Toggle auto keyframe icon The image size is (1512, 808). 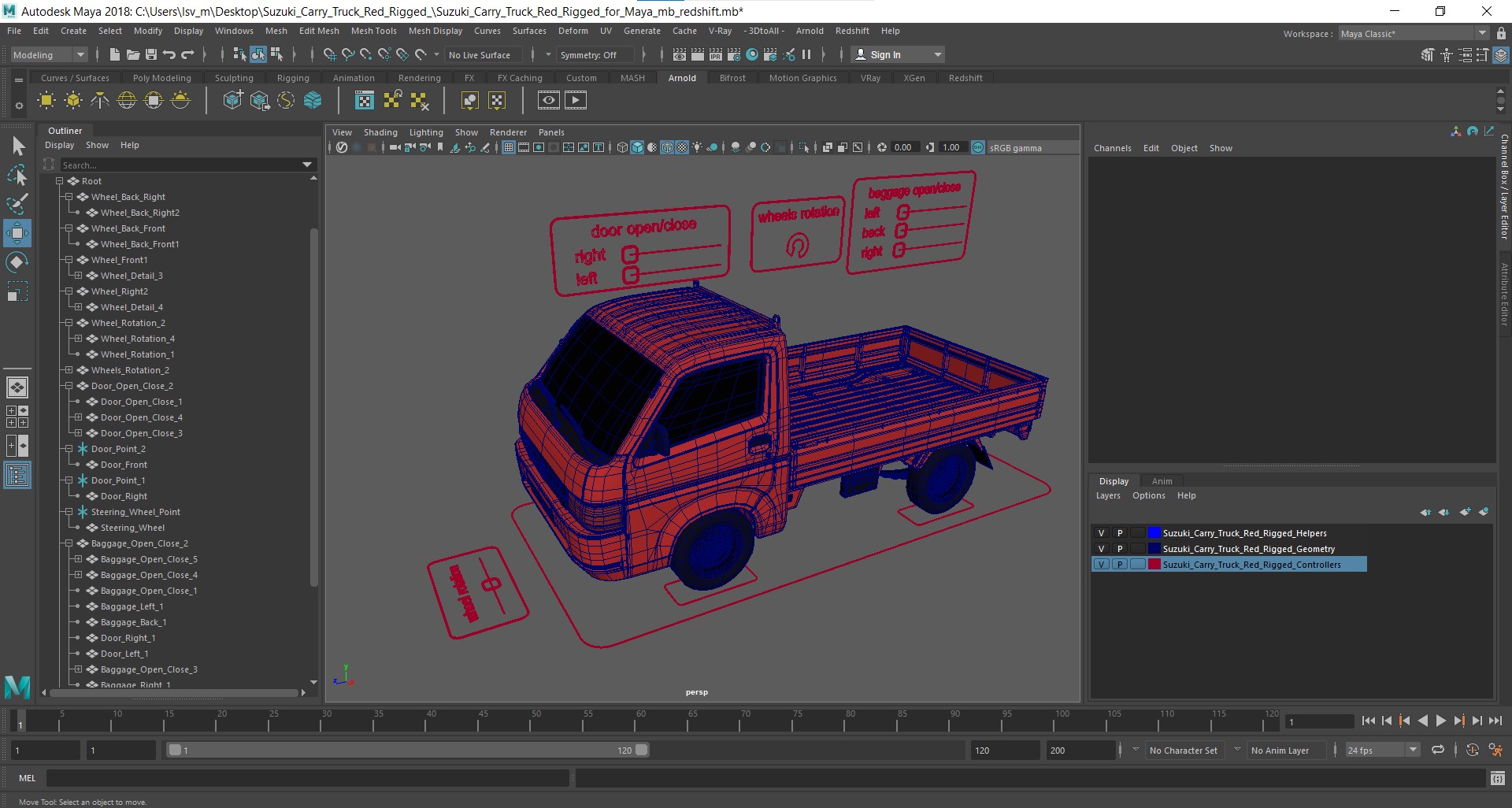[x=1472, y=750]
